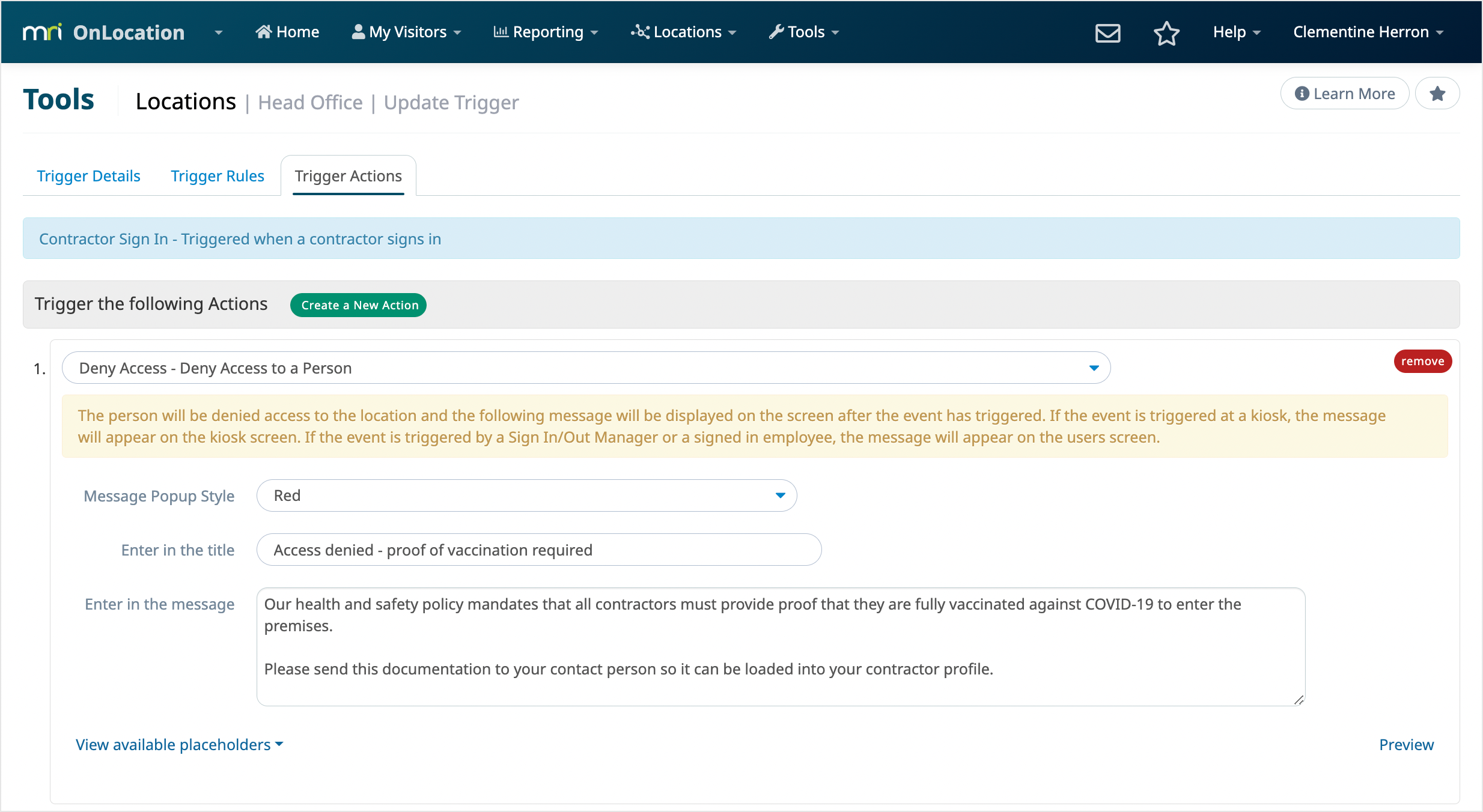The width and height of the screenshot is (1483, 812).
Task: Click into the title input field
Action: pyautogui.click(x=538, y=550)
